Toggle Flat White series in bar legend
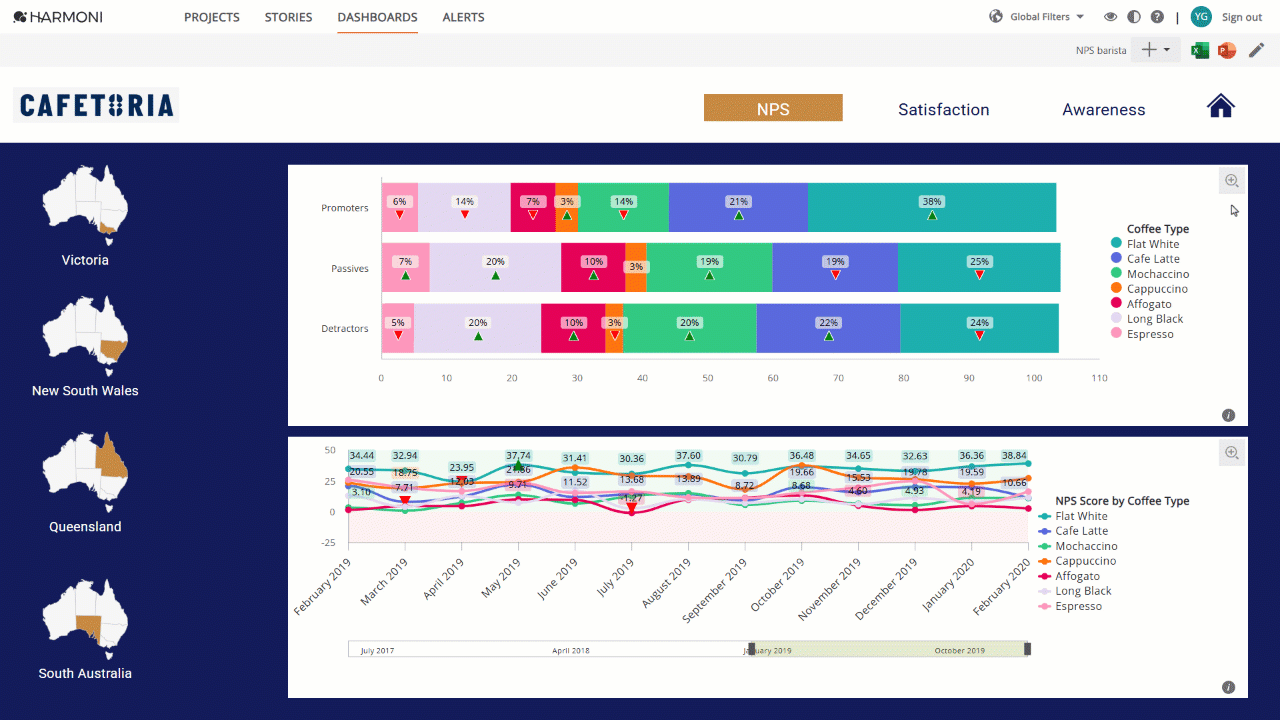 [x=1145, y=244]
